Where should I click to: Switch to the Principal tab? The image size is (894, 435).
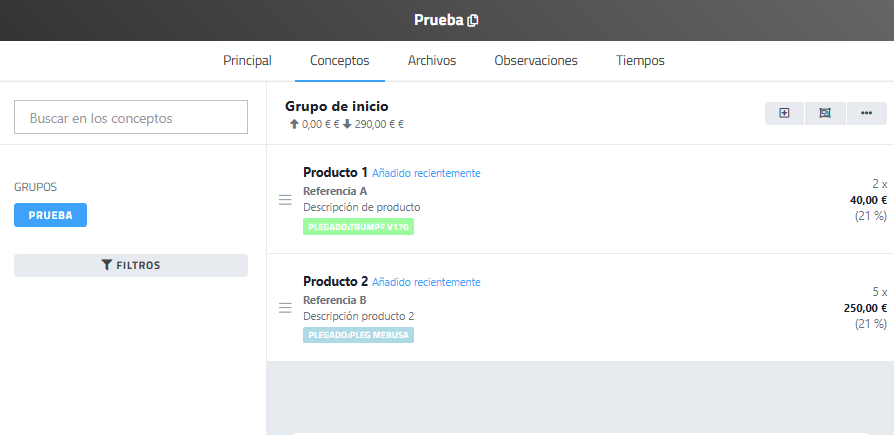247,61
